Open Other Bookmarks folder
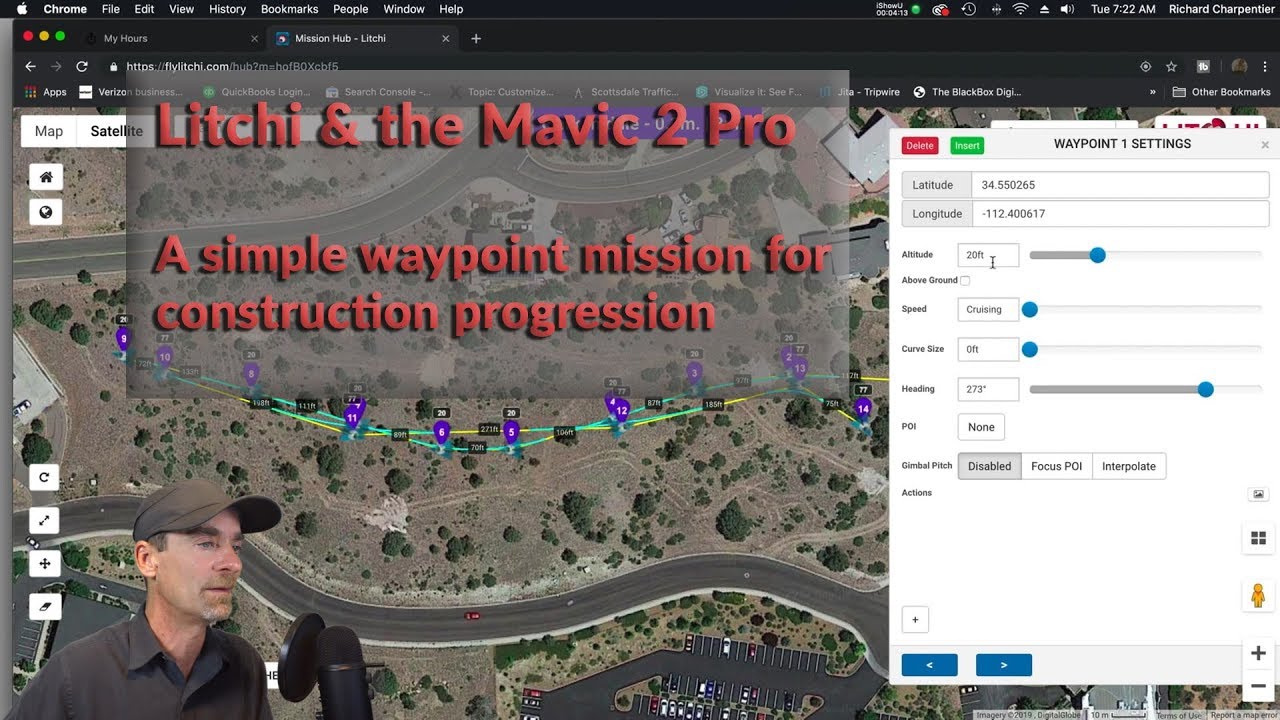 [x=1221, y=92]
